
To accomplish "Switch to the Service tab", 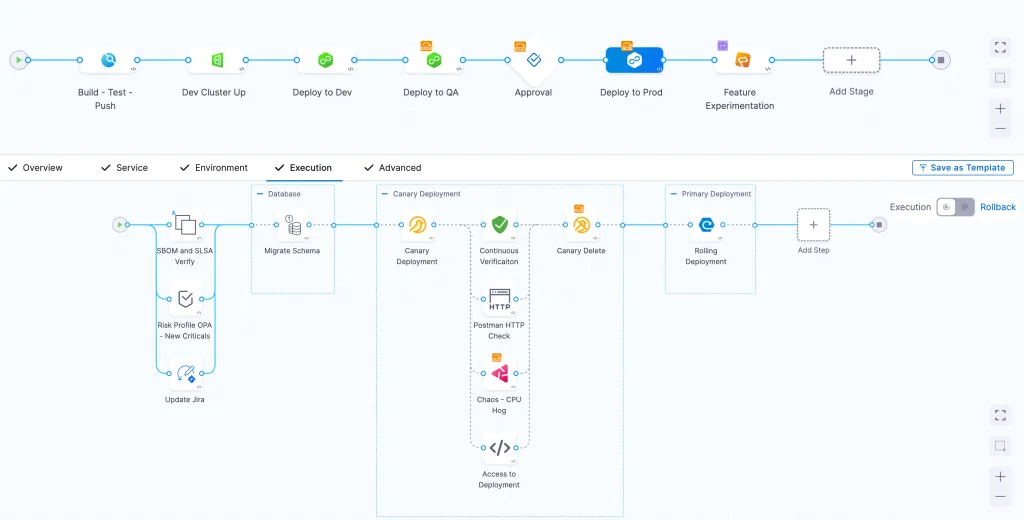I will click(124, 168).
